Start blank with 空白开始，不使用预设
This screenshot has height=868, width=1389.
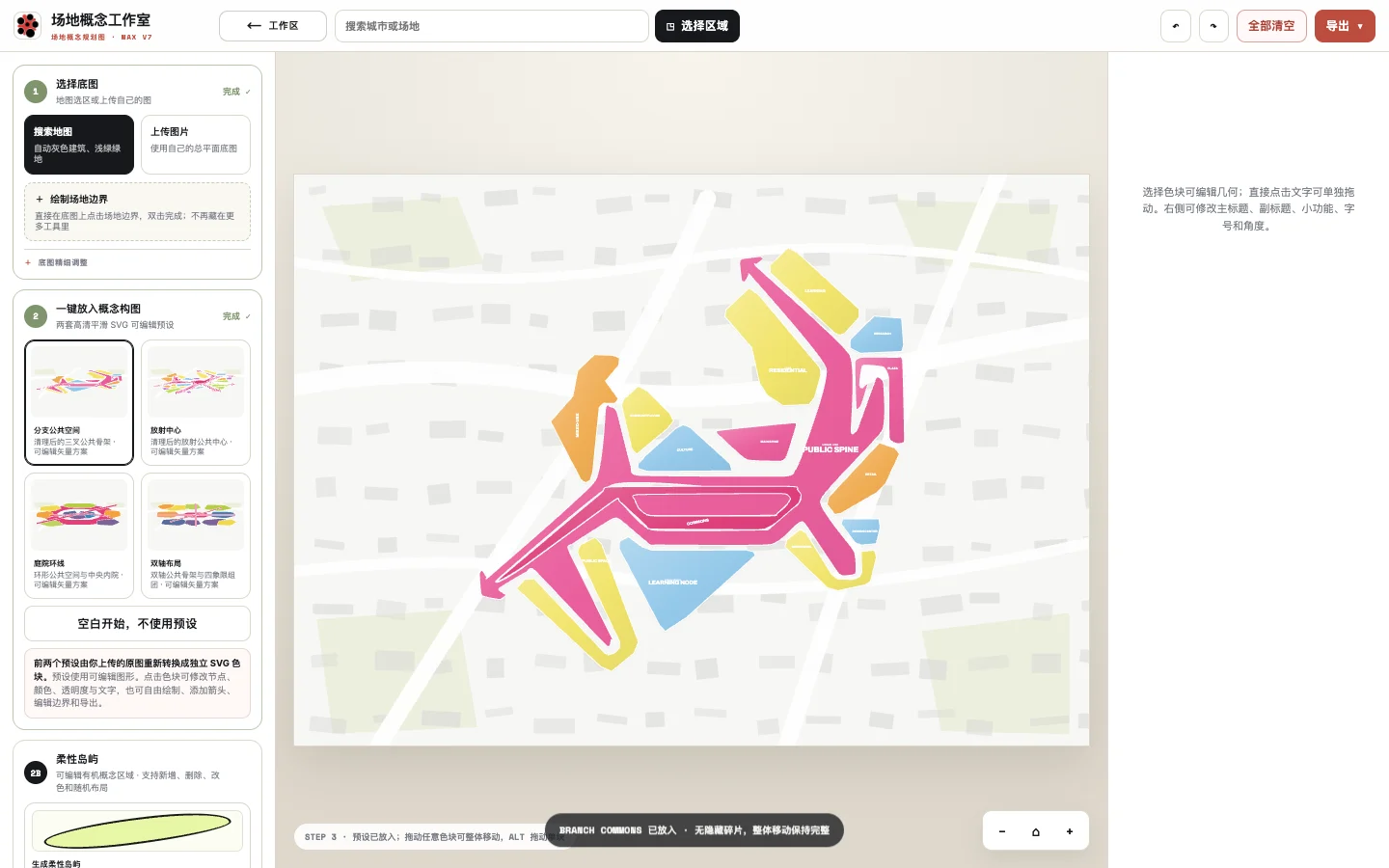137,623
